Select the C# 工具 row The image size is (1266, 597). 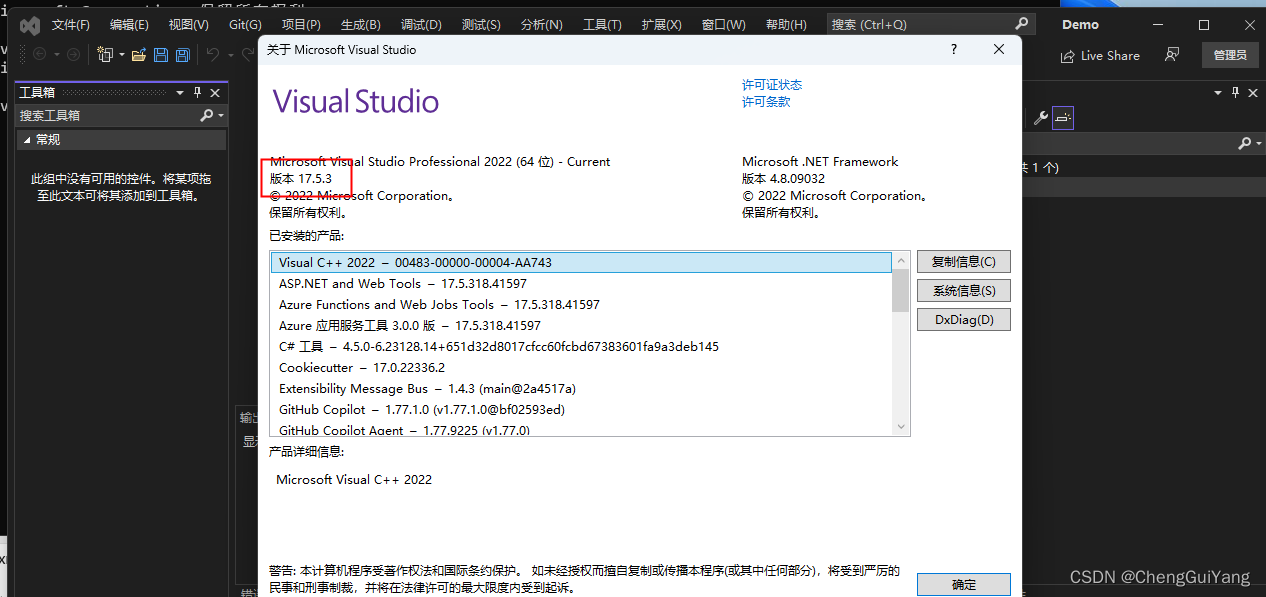582,347
